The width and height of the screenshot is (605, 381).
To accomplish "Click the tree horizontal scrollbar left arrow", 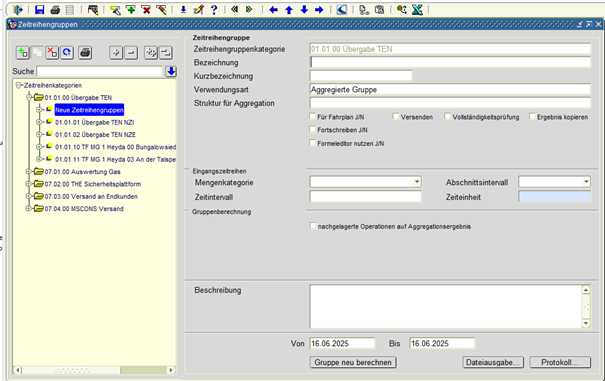I will 18,370.
